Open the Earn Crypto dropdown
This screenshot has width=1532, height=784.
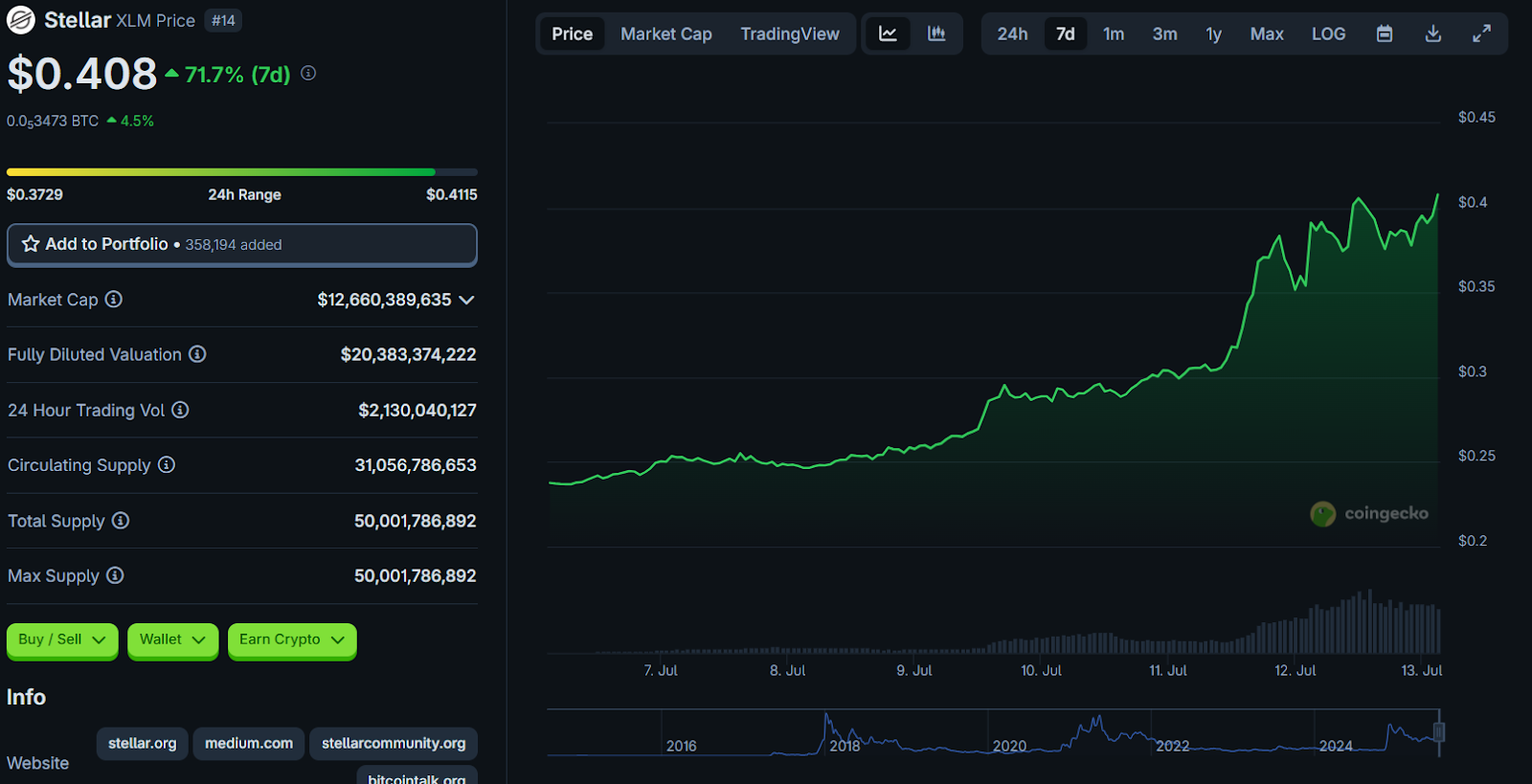tap(292, 639)
